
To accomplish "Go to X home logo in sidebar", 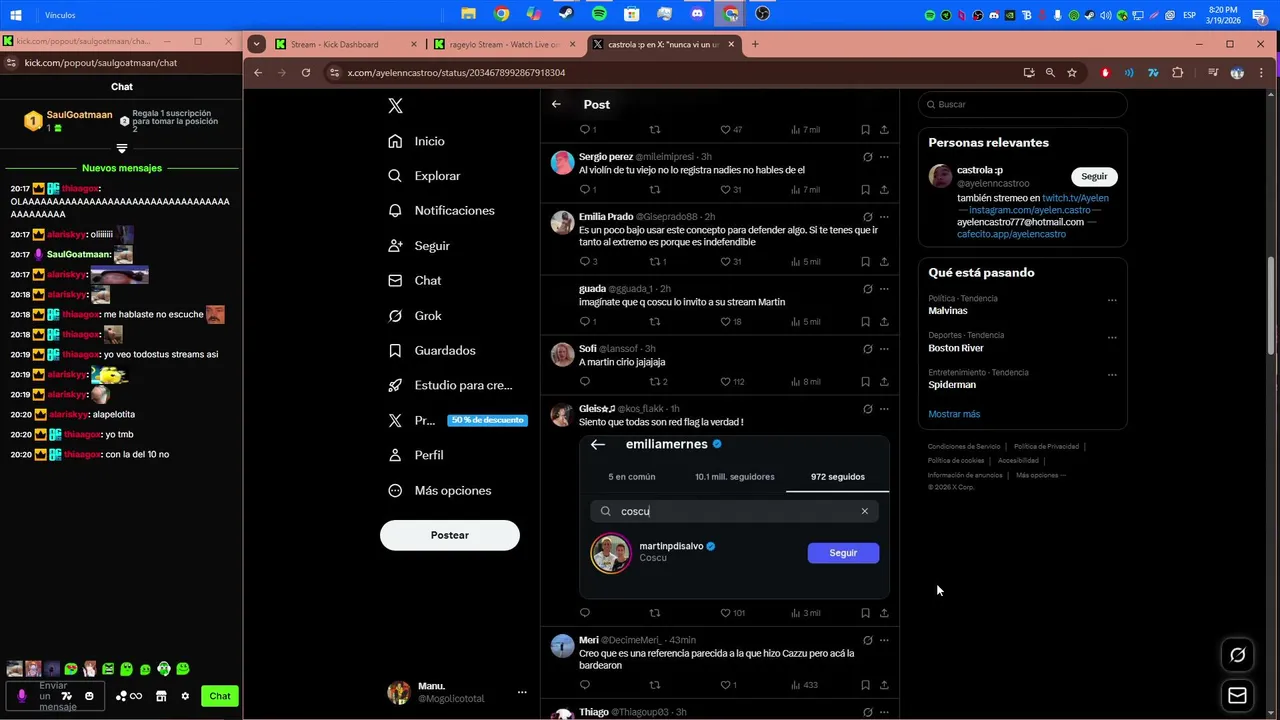I will click(395, 106).
